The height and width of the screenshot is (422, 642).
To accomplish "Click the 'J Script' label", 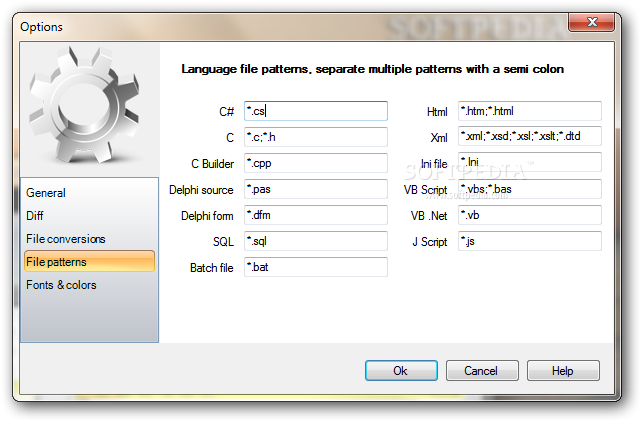I will click(x=430, y=242).
